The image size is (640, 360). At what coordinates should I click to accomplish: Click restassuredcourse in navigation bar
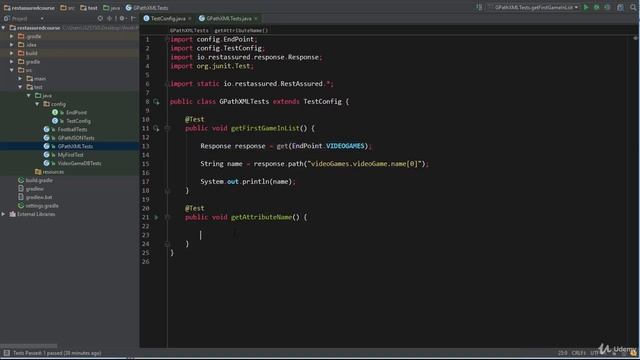[x=29, y=8]
